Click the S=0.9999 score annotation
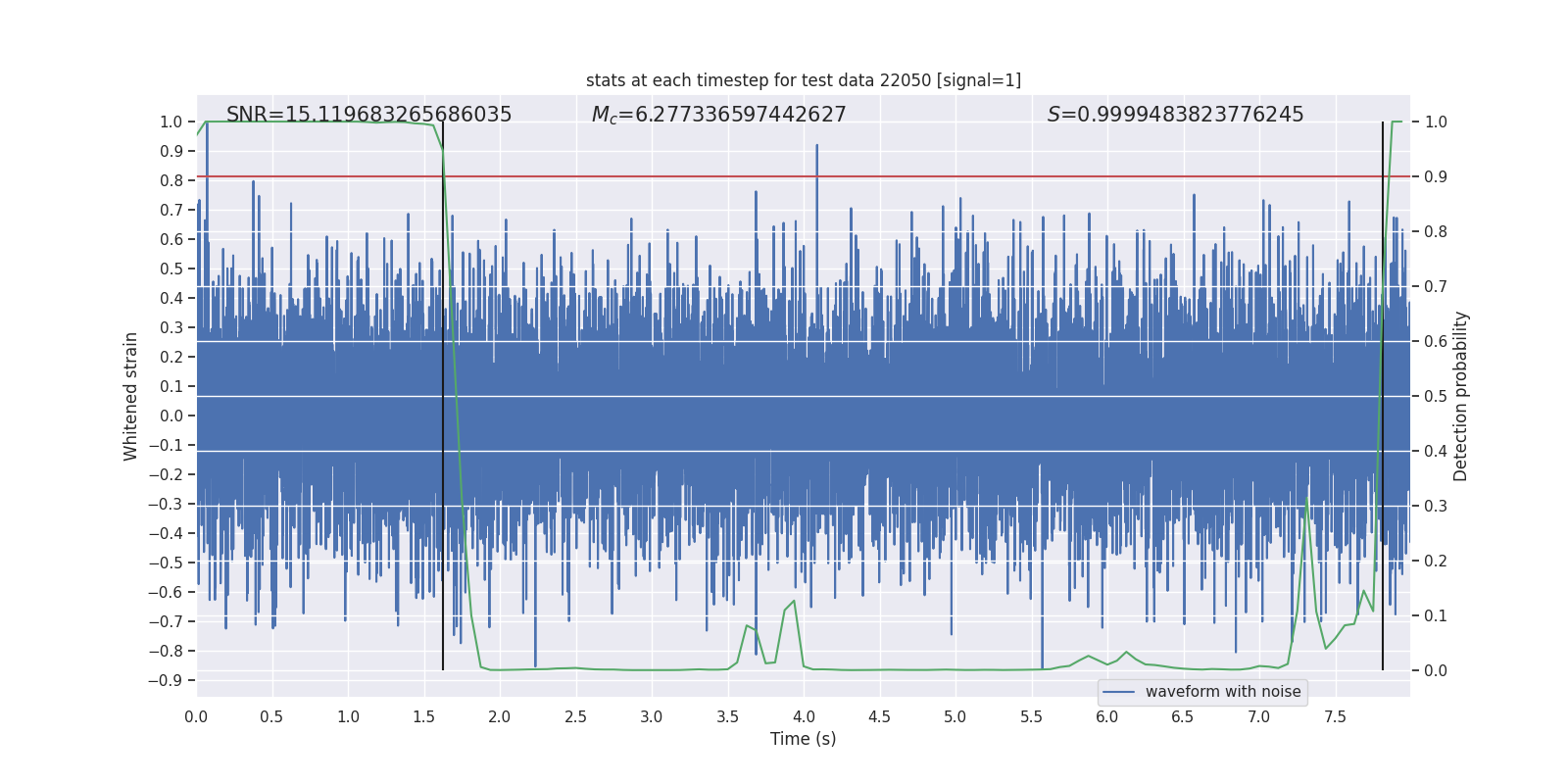This screenshot has height=784, width=1568. click(1175, 115)
